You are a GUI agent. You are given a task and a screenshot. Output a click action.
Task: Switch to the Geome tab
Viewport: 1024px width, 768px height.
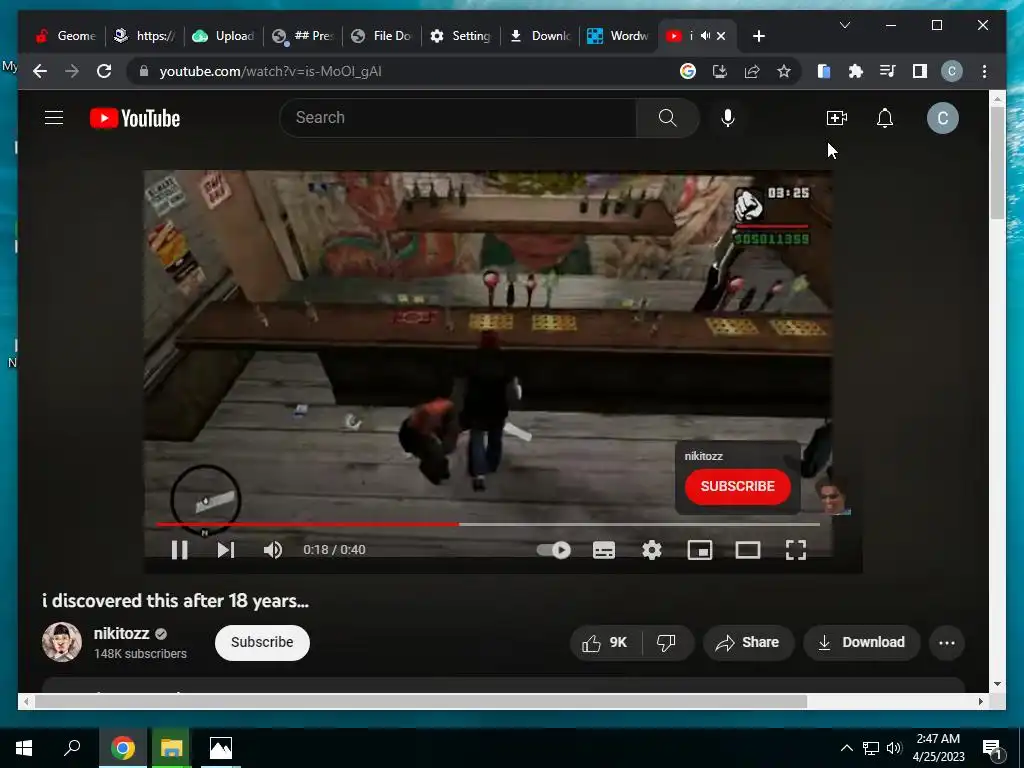[x=65, y=36]
